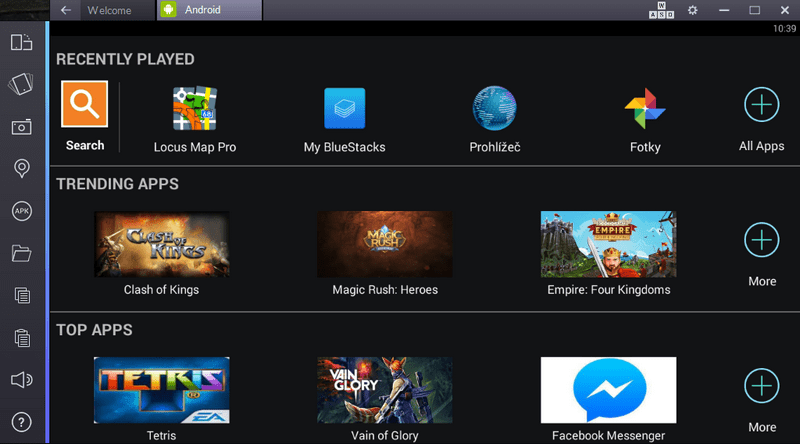
Task: Click the Vain of Glory caption
Action: (385, 436)
